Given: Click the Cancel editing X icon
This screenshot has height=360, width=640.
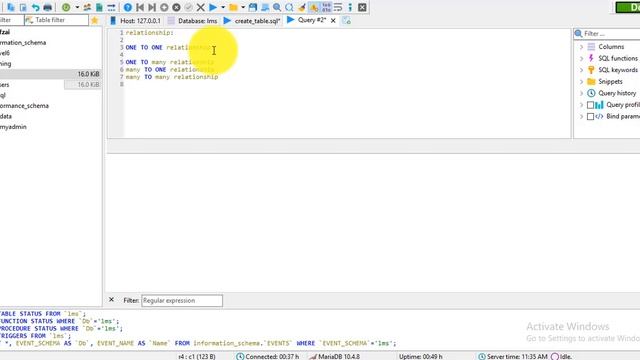Looking at the screenshot, I should tap(200, 7).
